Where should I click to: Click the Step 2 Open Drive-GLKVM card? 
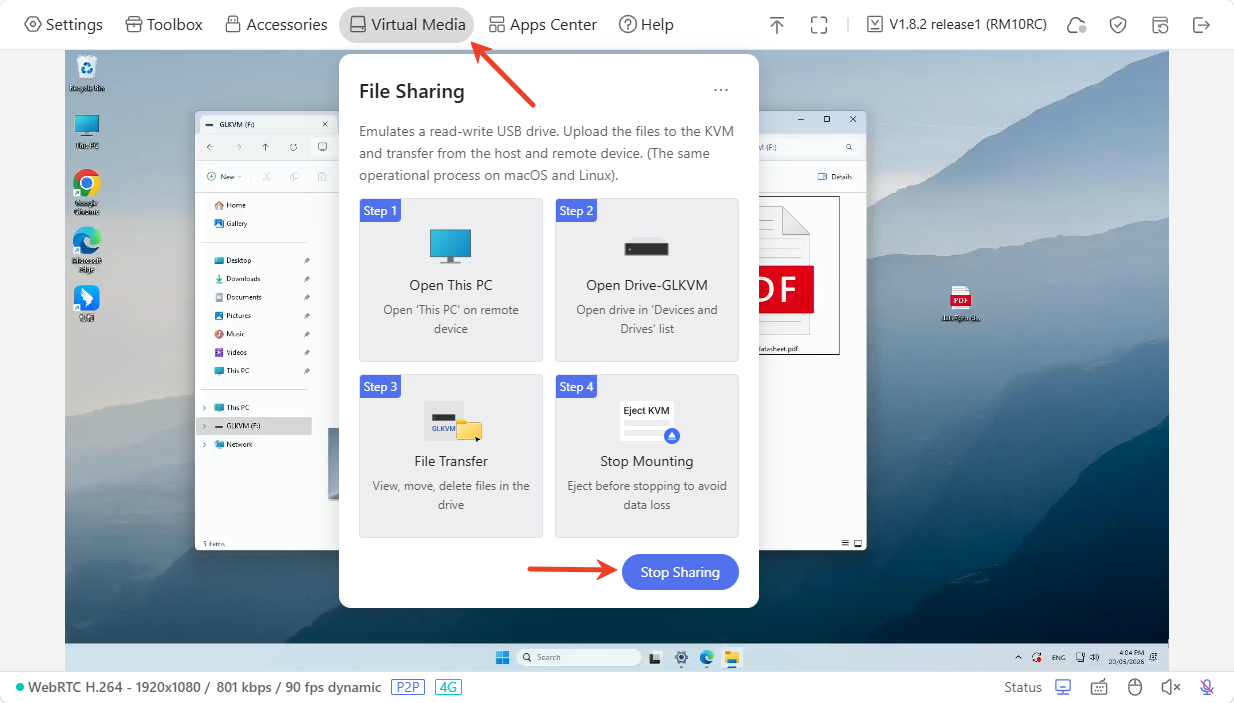point(647,280)
